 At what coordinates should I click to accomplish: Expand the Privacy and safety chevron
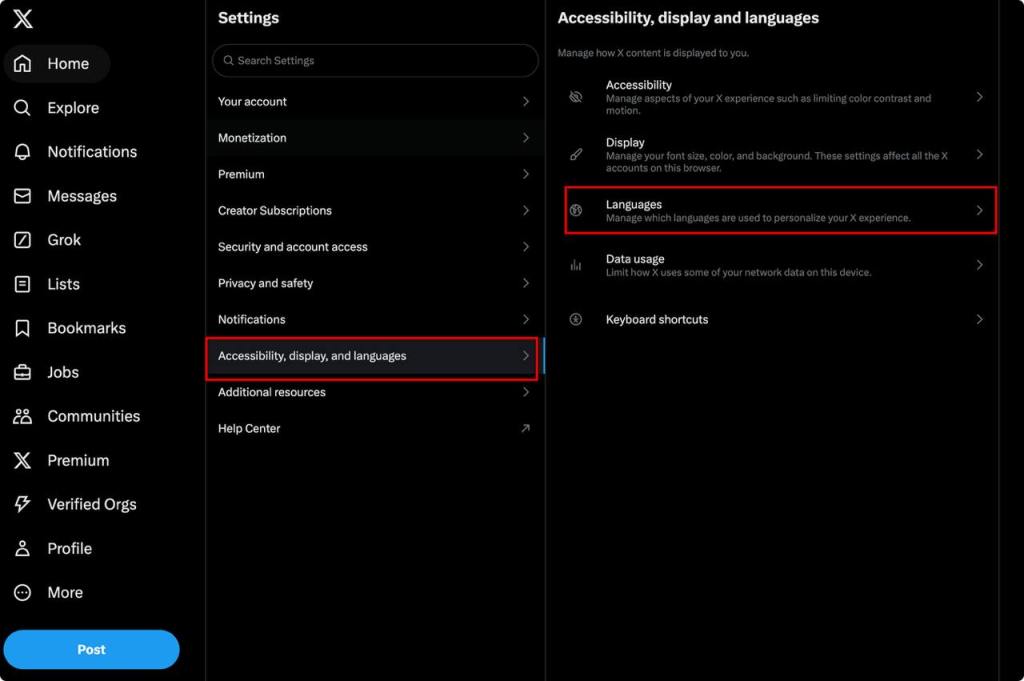pos(526,283)
